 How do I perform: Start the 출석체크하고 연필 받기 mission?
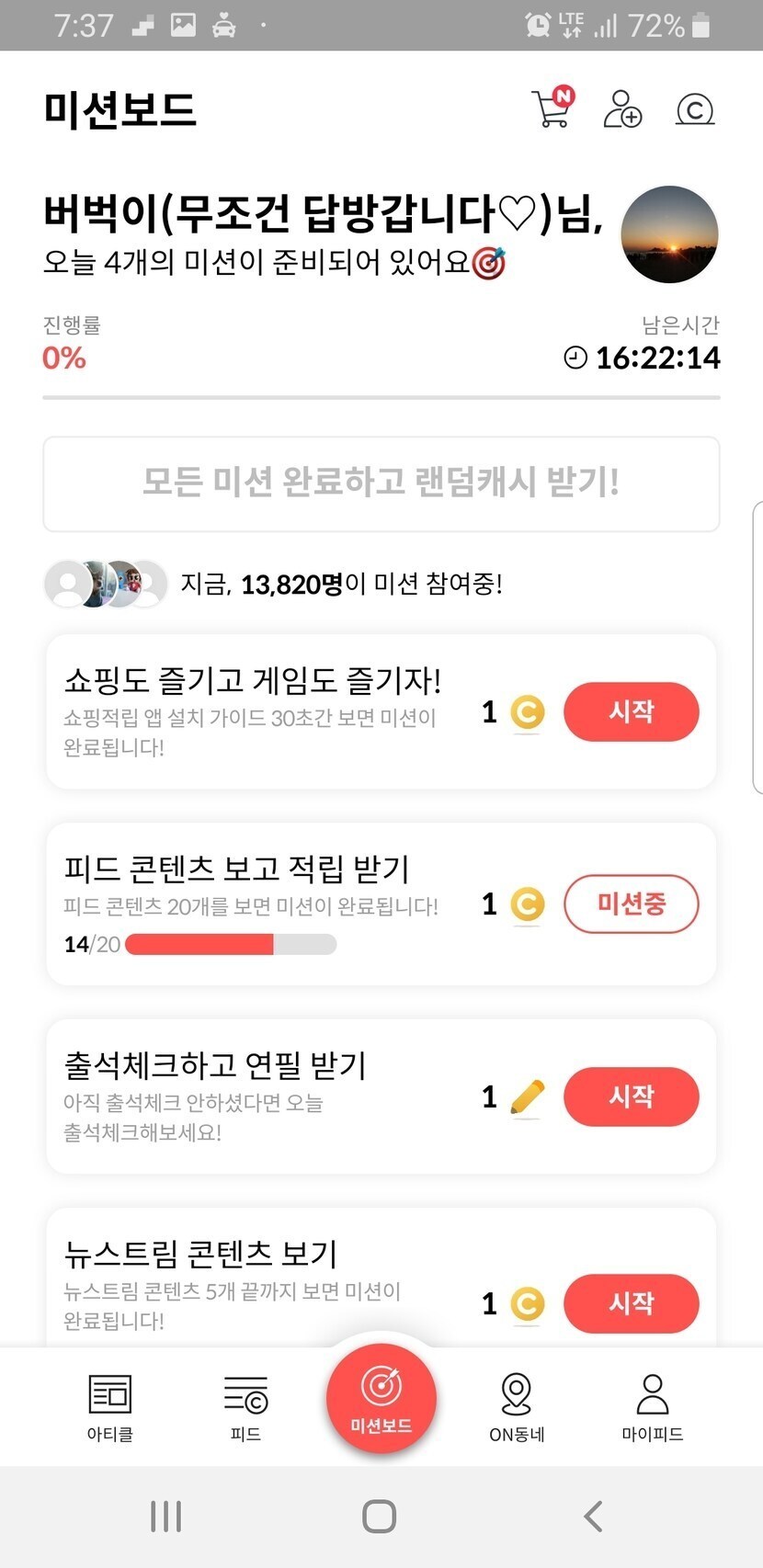(x=631, y=1096)
